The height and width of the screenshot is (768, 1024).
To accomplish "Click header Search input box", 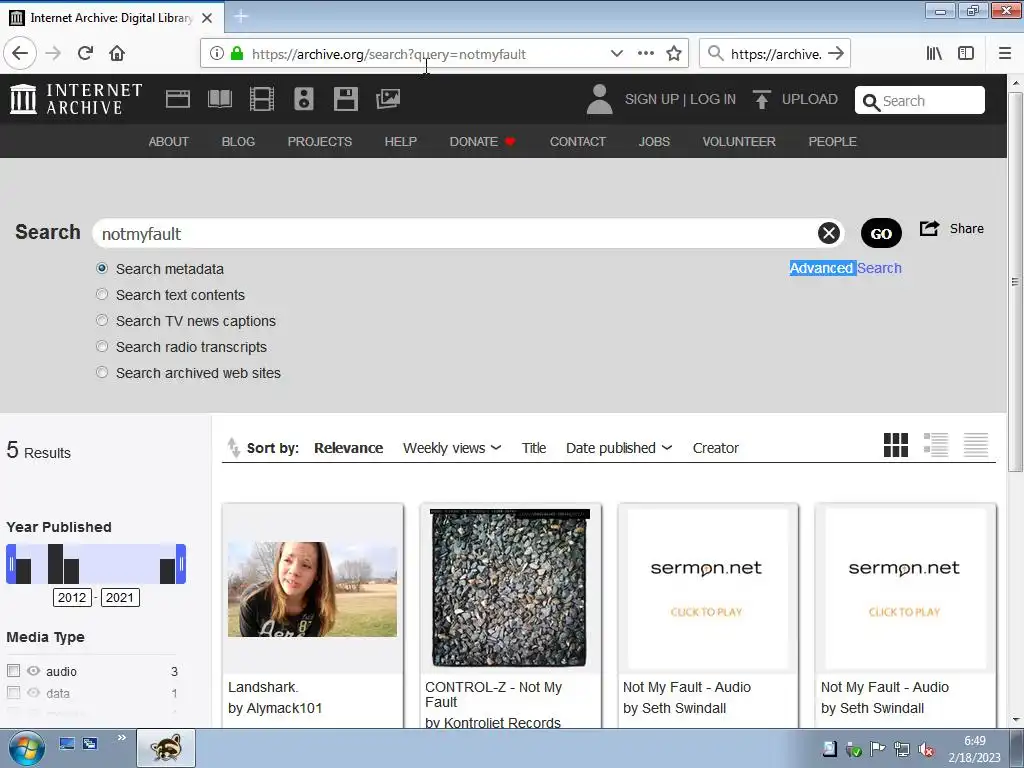I will coord(920,101).
